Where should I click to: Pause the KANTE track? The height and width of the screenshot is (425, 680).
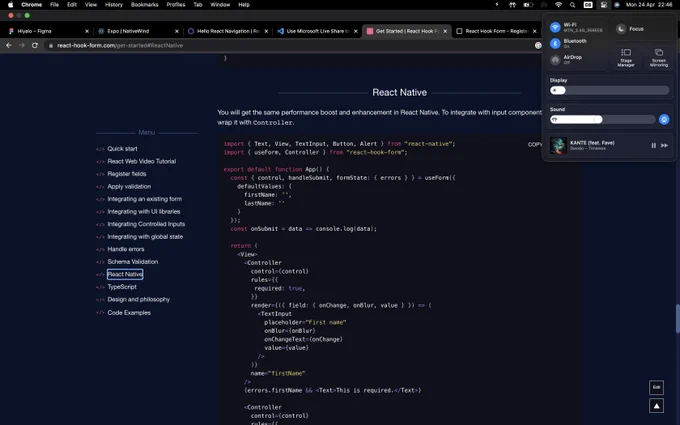point(654,145)
